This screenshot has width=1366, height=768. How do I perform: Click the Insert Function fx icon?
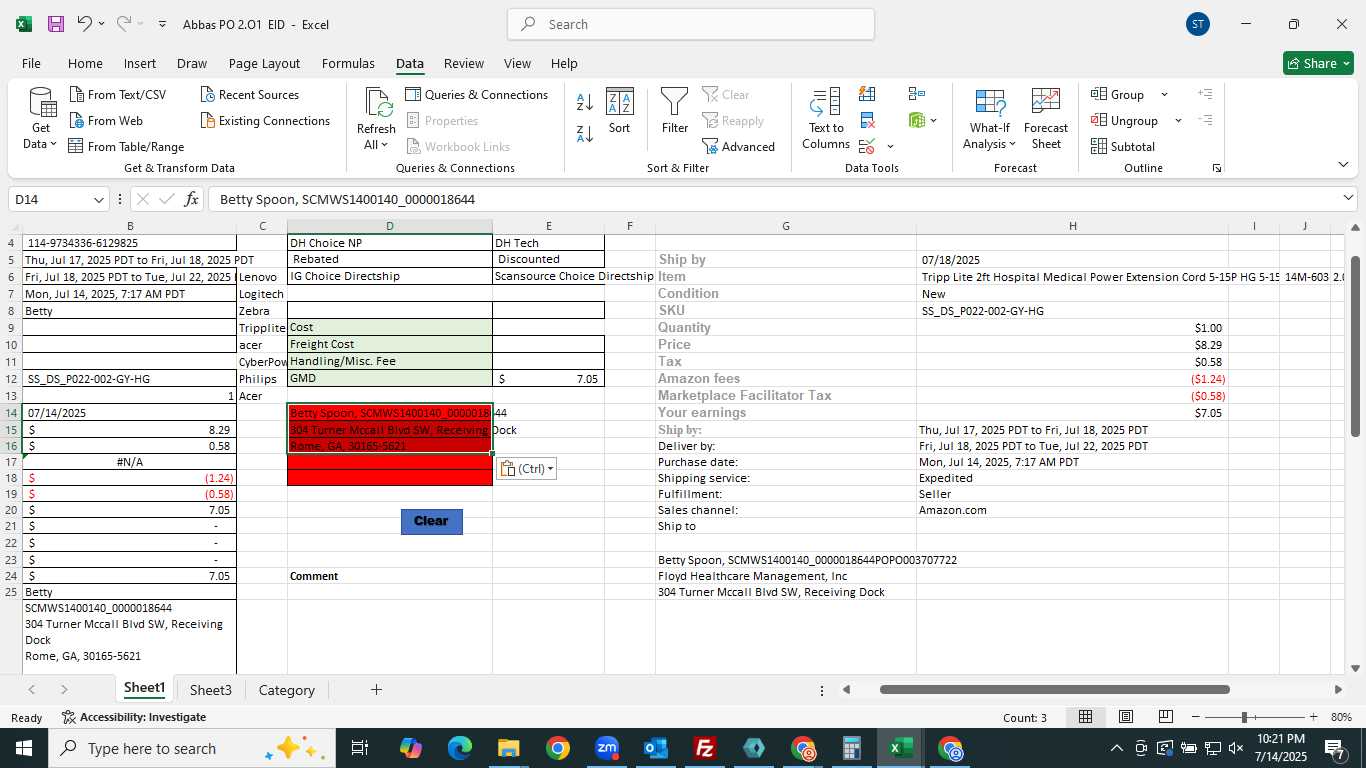192,199
